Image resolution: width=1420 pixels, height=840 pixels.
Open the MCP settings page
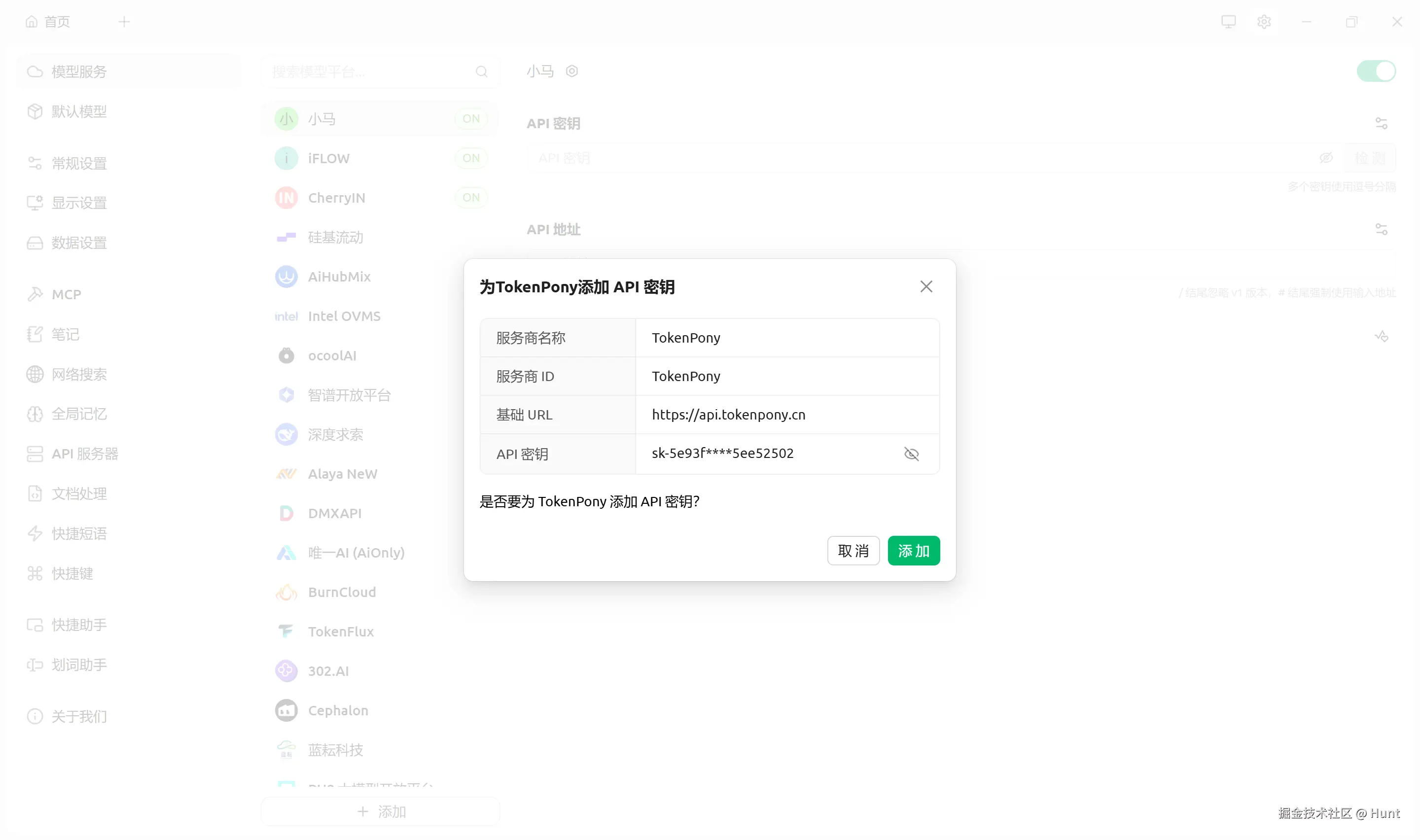(66, 294)
